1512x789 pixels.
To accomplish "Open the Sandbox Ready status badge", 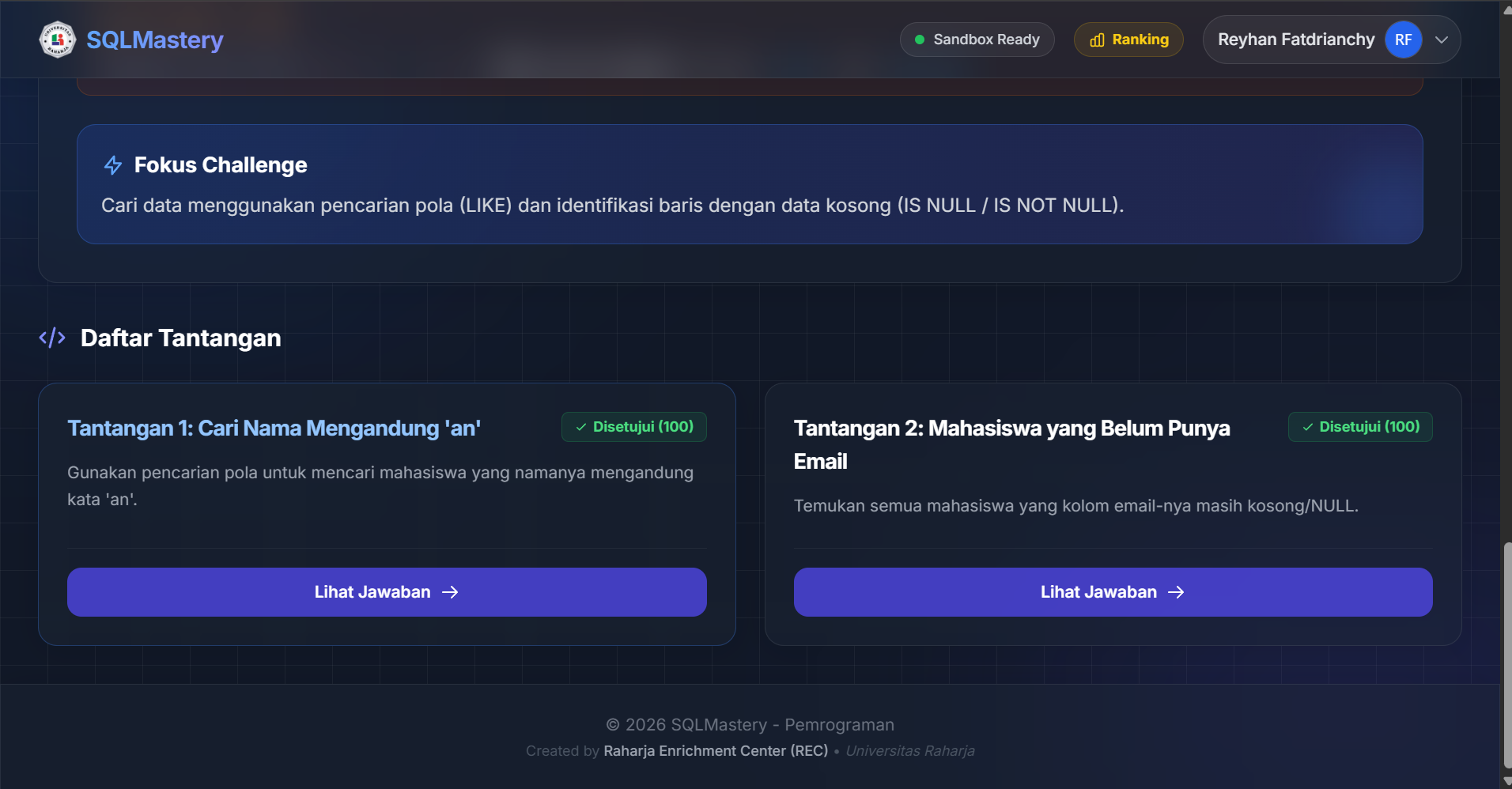I will pyautogui.click(x=977, y=40).
